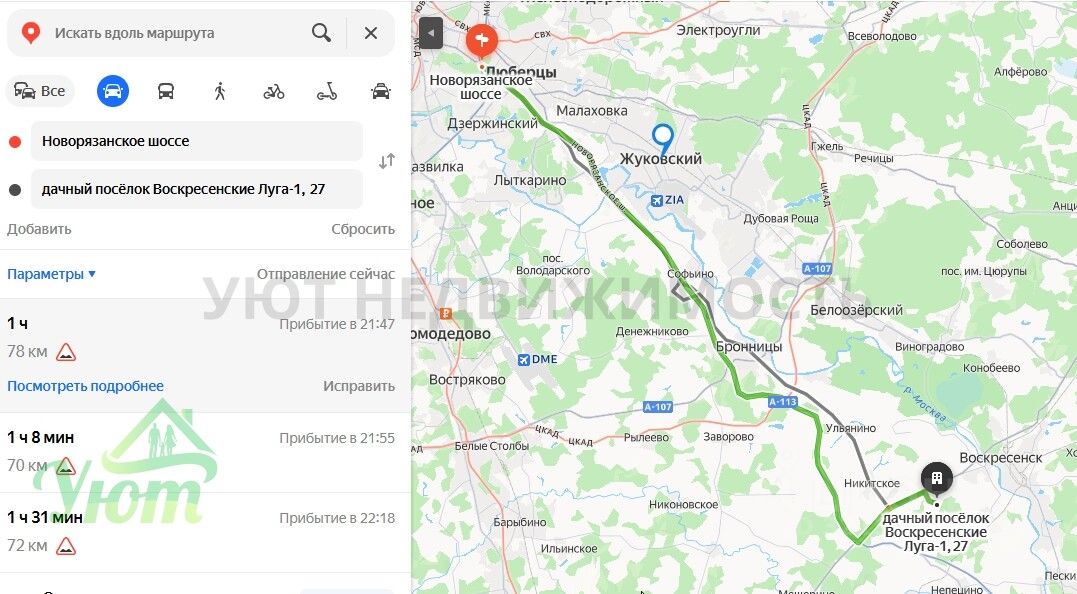This screenshot has height=594, width=1077.
Task: Select the car driving mode icon
Action: point(113,91)
